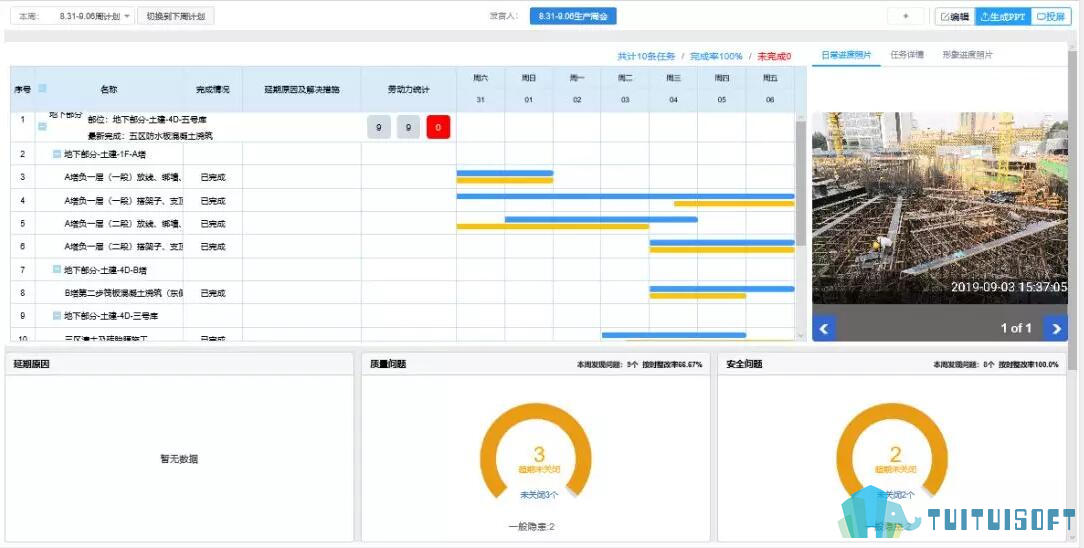Collapse the row 1 地下部分 tree node
Screen dimensions: 1084x548
42,126
